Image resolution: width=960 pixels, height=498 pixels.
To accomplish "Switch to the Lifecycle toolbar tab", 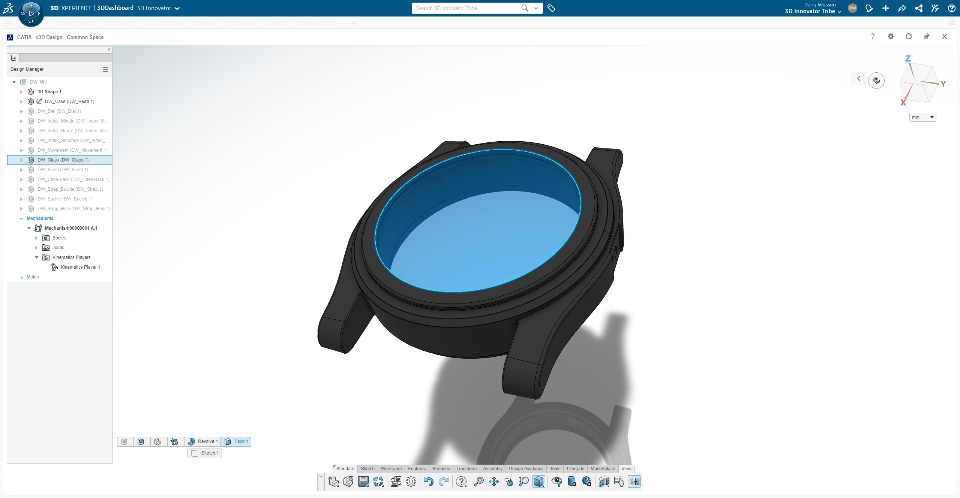I will pyautogui.click(x=576, y=469).
